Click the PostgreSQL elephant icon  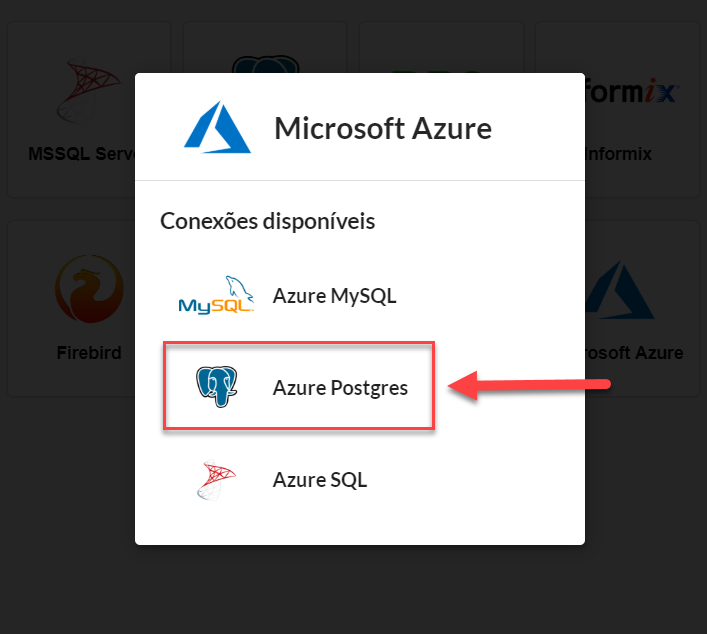(216, 386)
